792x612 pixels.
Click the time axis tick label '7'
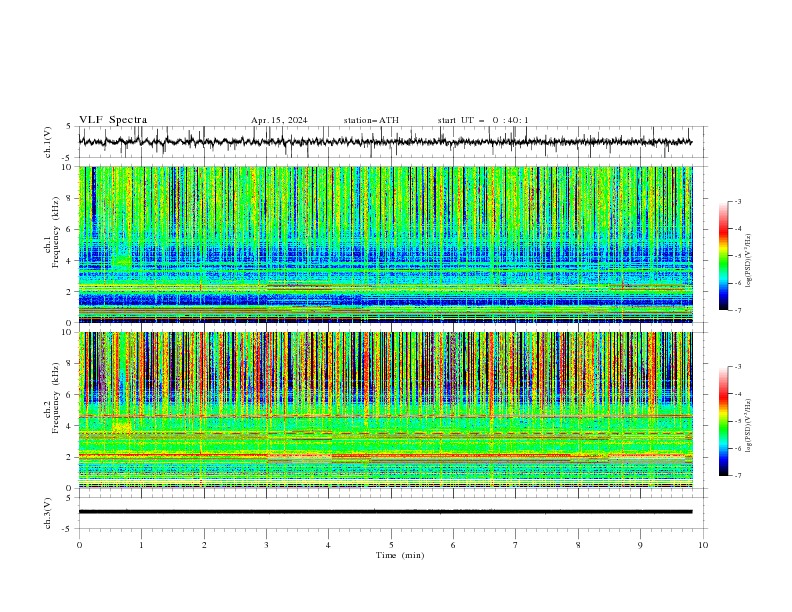516,545
